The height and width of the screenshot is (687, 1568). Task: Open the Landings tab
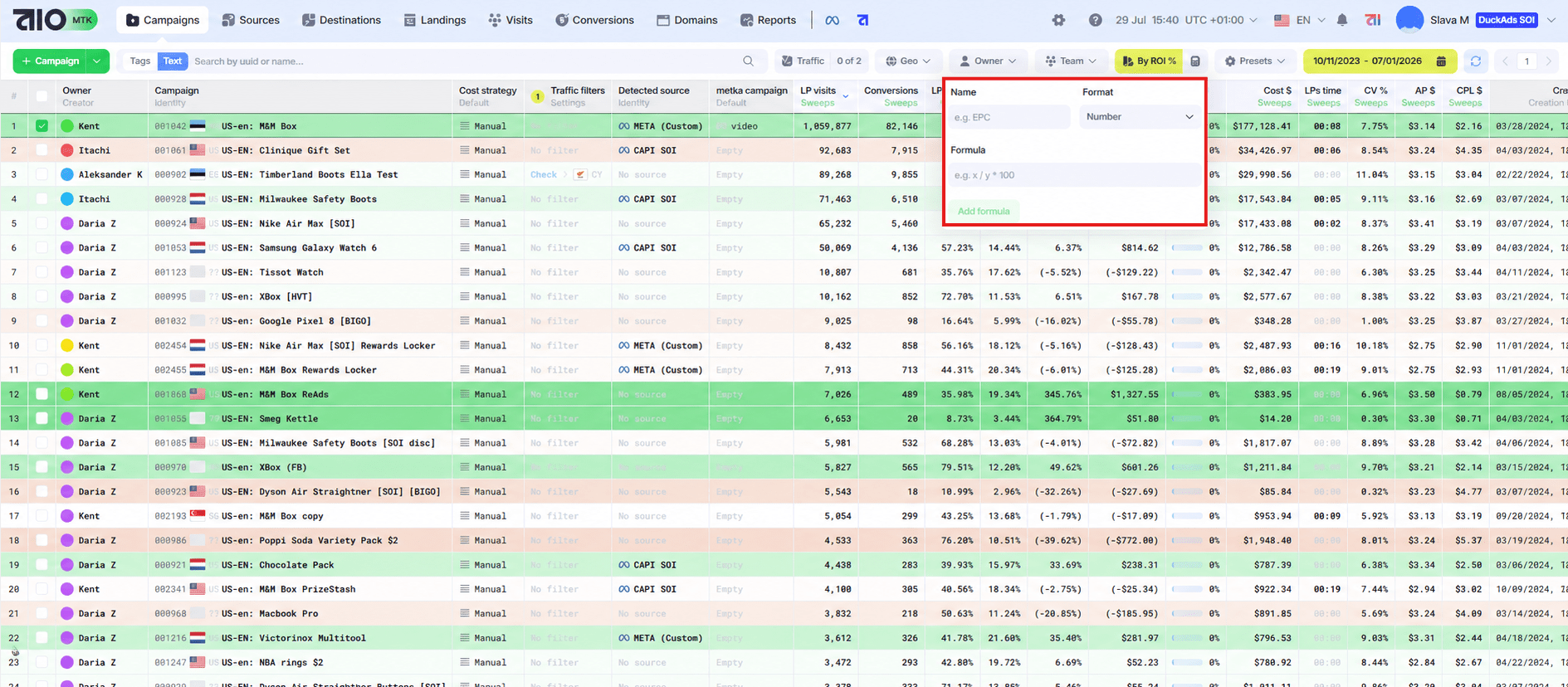click(x=435, y=20)
